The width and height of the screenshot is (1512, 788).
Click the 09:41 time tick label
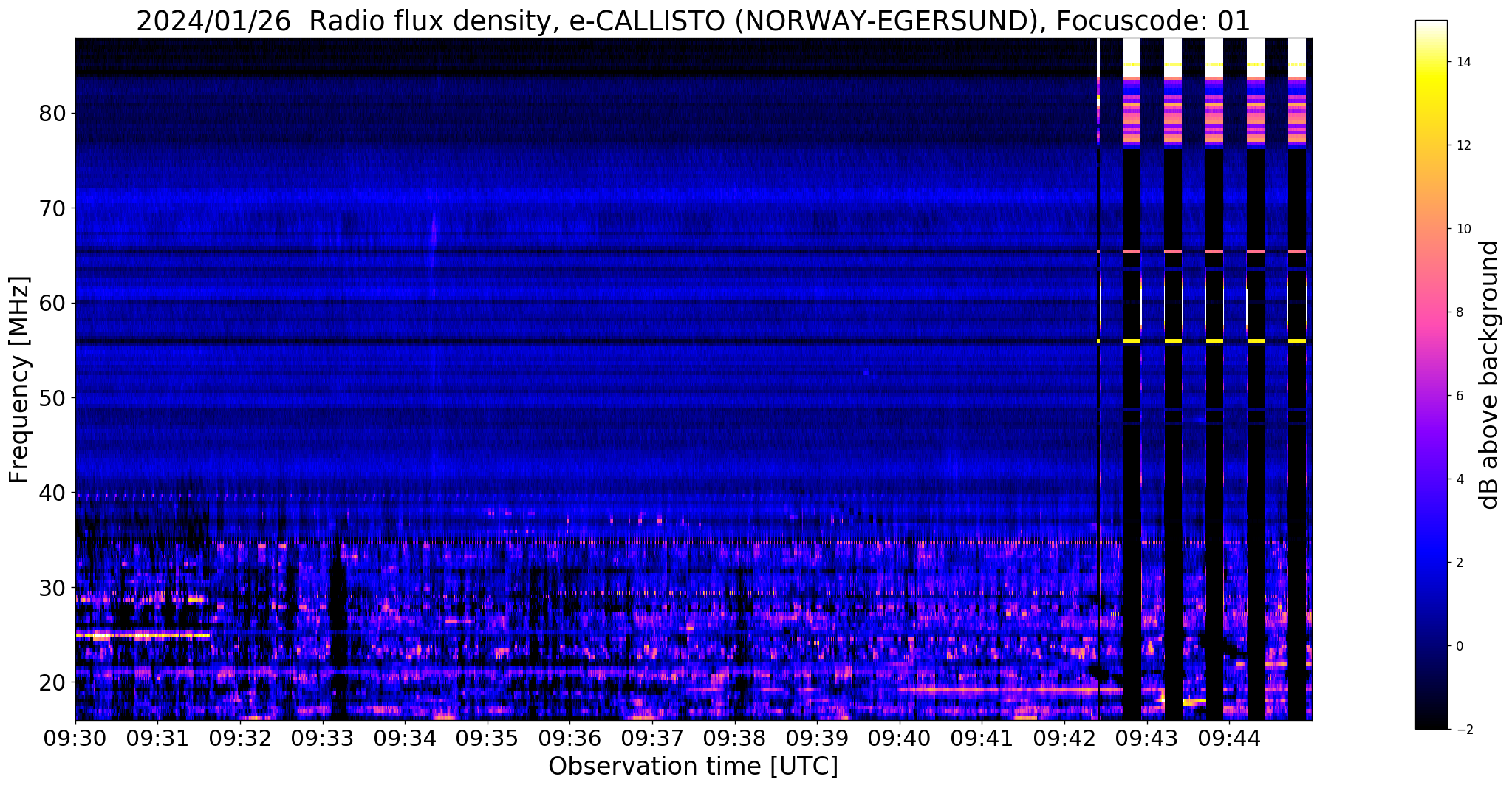(x=982, y=737)
